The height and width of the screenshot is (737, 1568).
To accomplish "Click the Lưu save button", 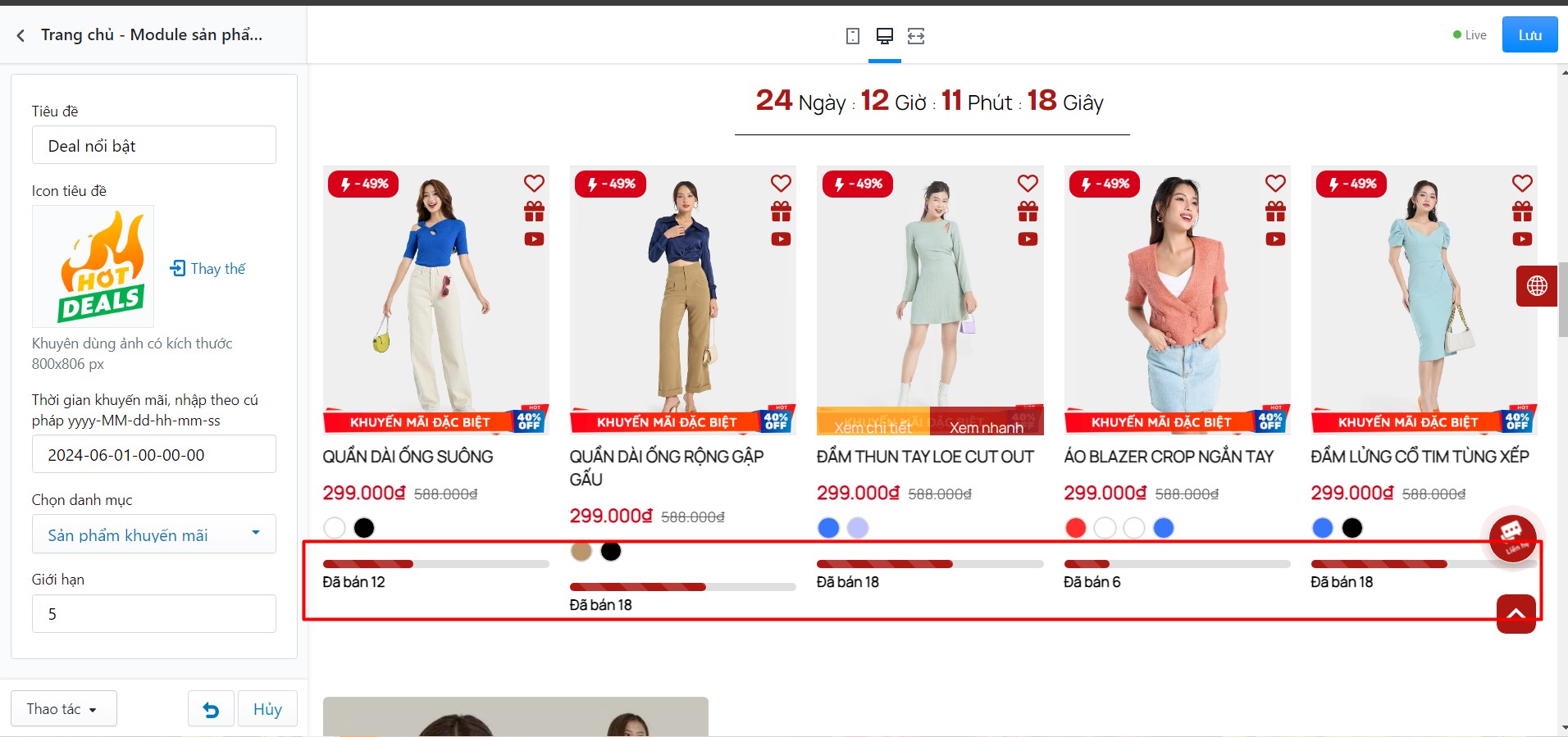I will click(1529, 35).
